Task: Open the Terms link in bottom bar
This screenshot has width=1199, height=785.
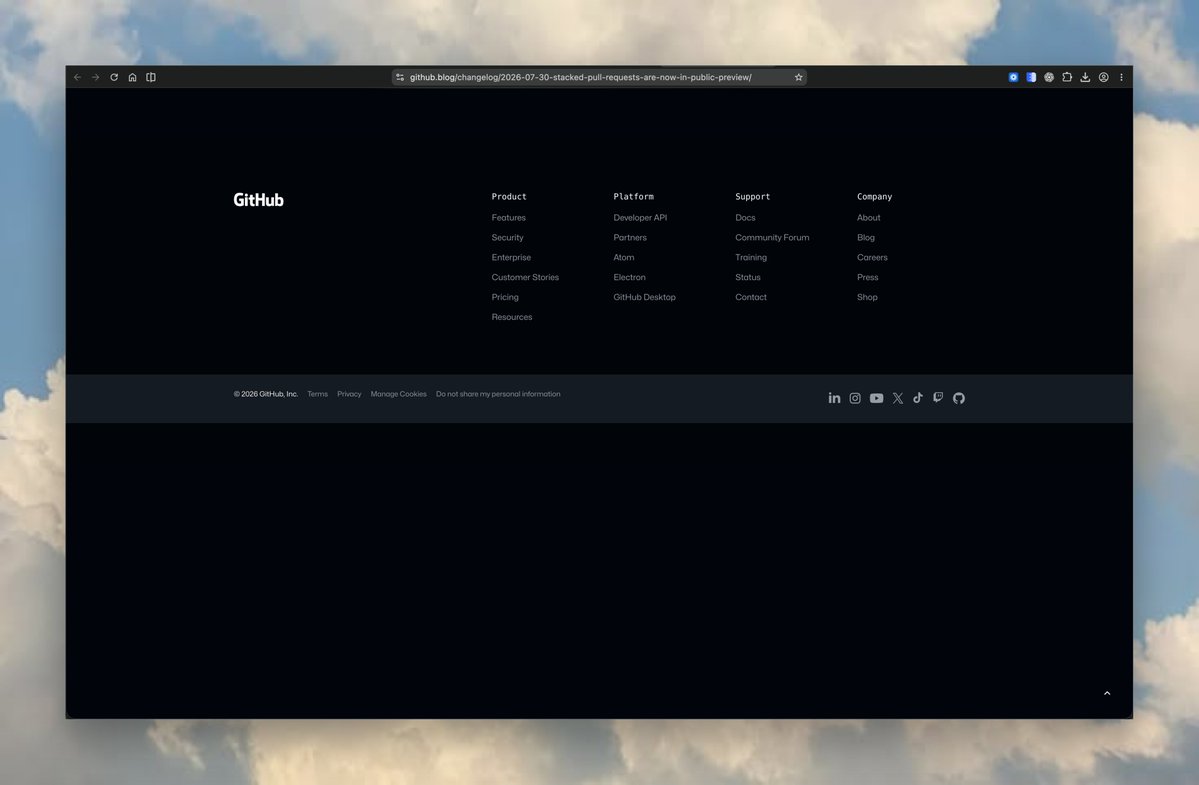Action: 317,394
